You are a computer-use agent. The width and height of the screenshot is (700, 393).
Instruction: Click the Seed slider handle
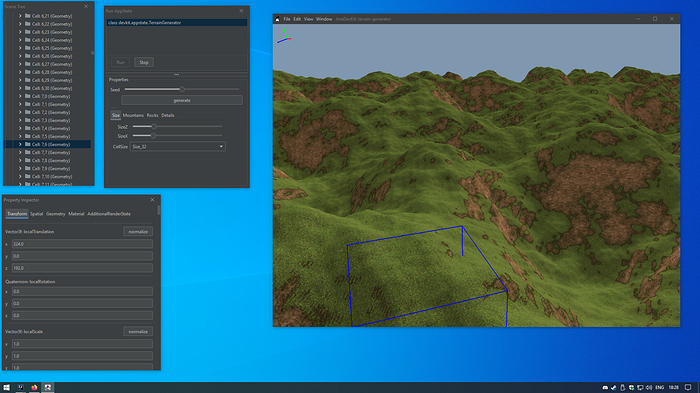(182, 89)
